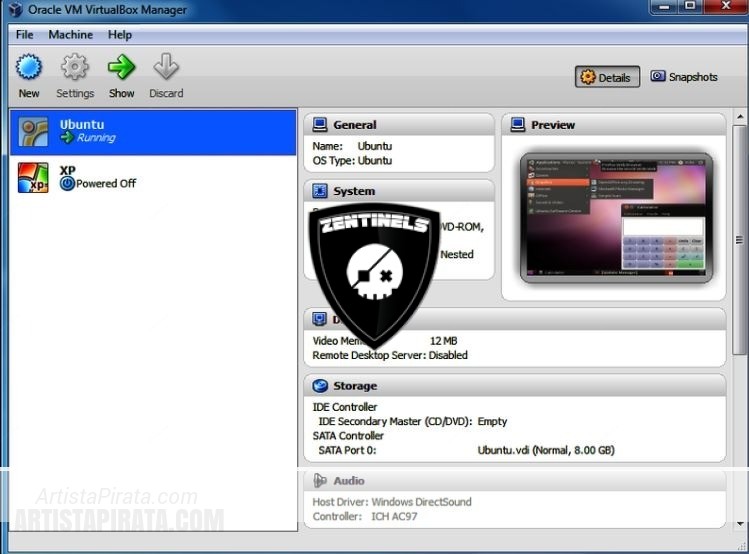Click 'Host Driver: Windows DirectSound' text
Viewport: 749px width, 554px height.
coord(392,502)
